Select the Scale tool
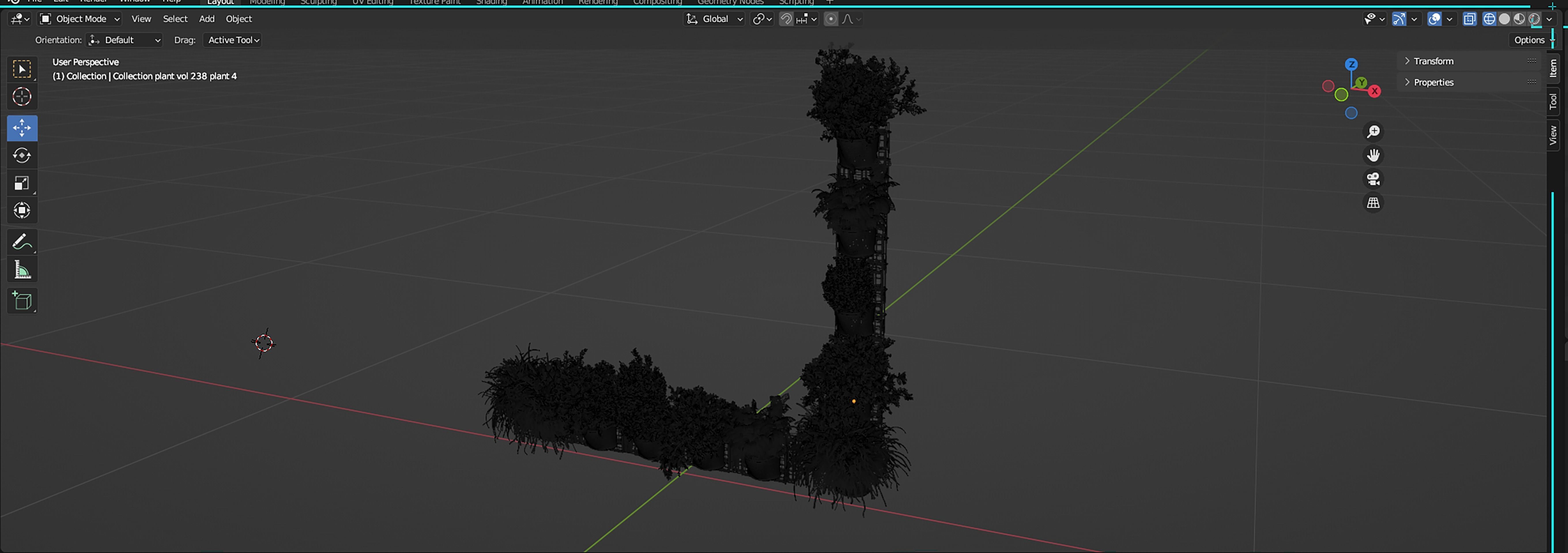This screenshot has width=1568, height=553. click(x=22, y=183)
